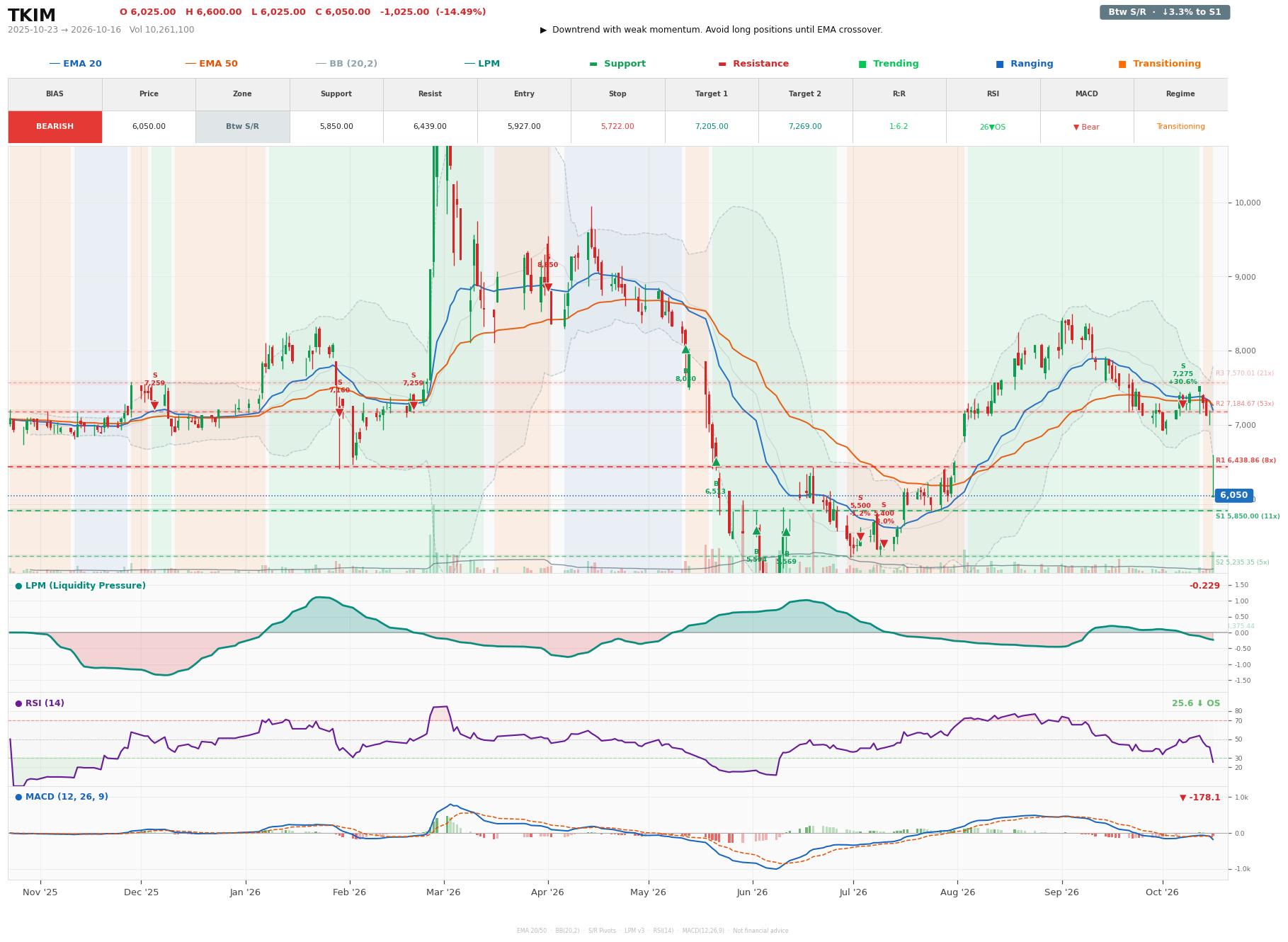Click the MACD value -178.1 readout
1288x942 pixels.
[1199, 798]
